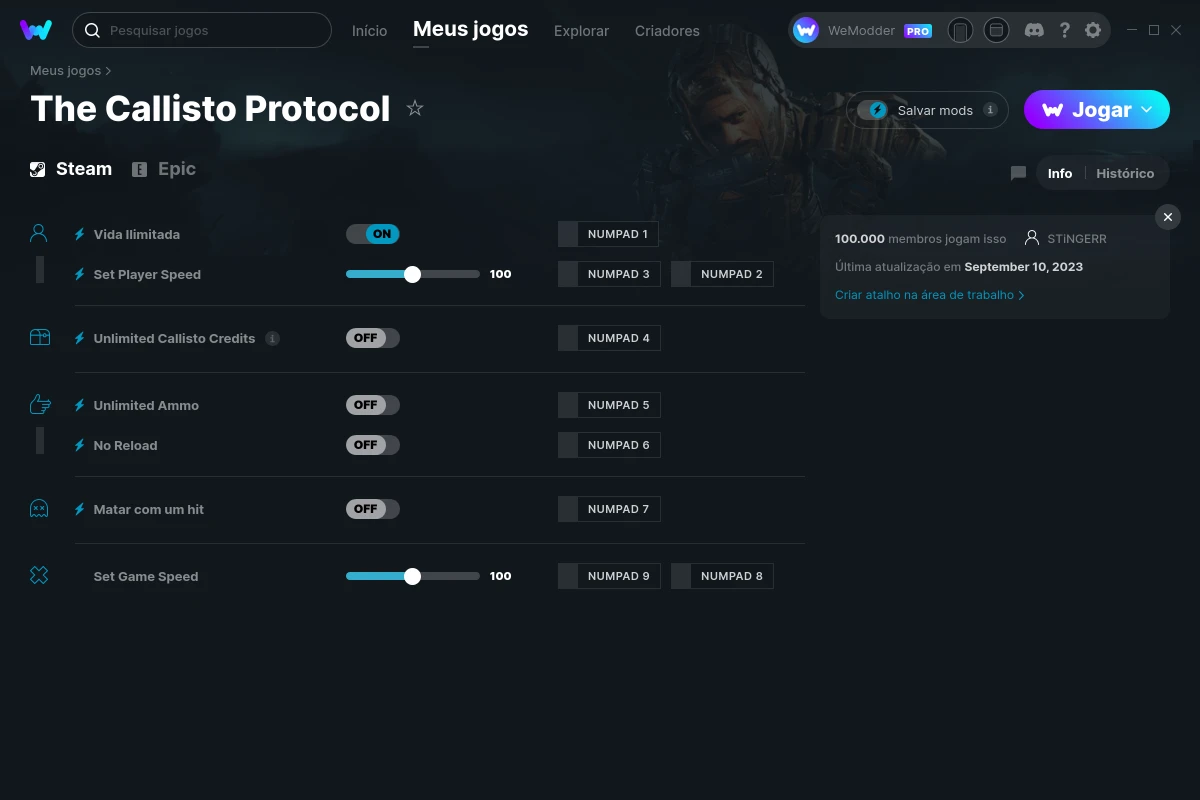Click the Set Game Speed slider
The width and height of the screenshot is (1200, 800).
point(413,576)
